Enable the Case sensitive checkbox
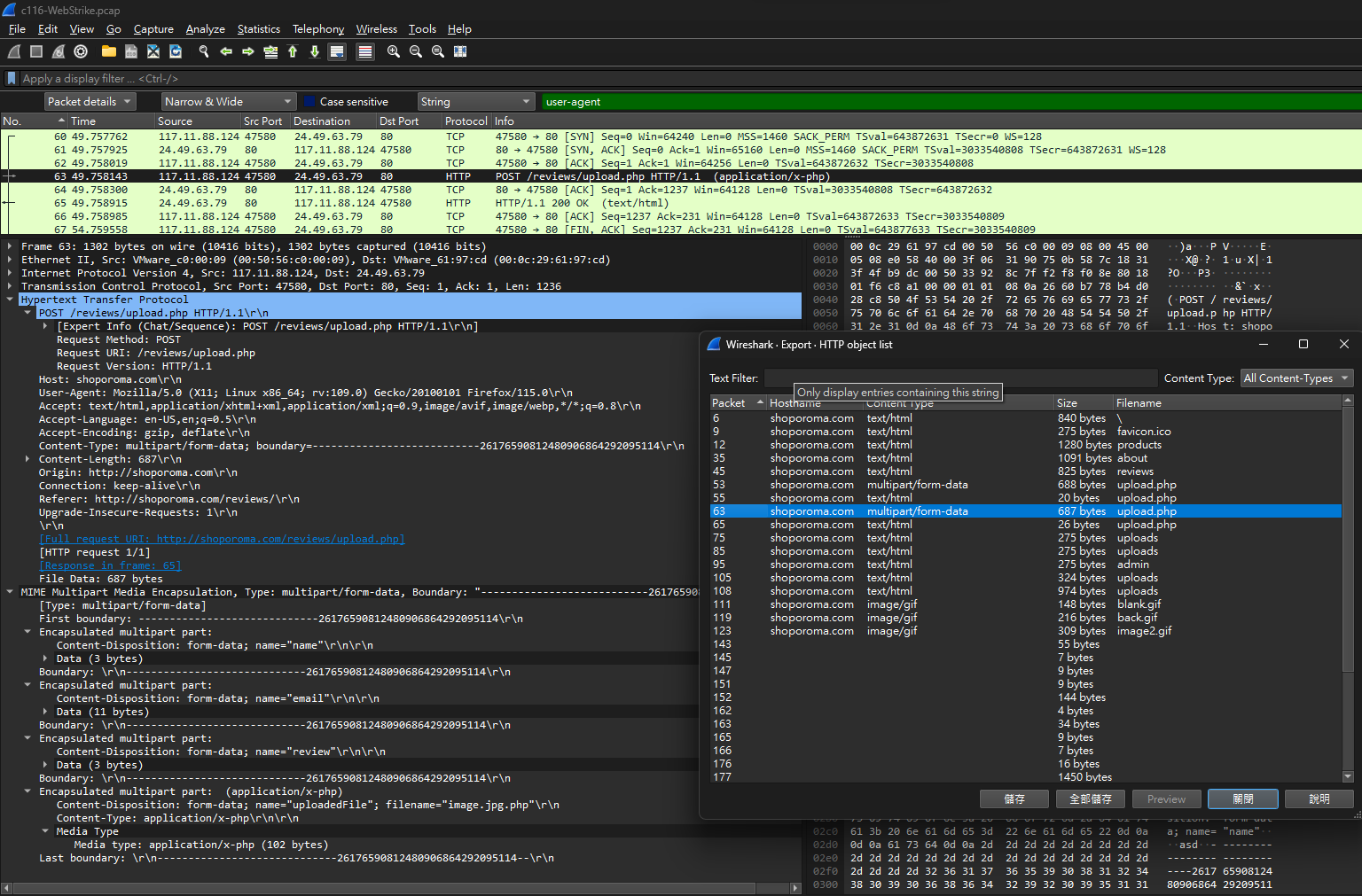This screenshot has height=896, width=1362. pos(310,102)
